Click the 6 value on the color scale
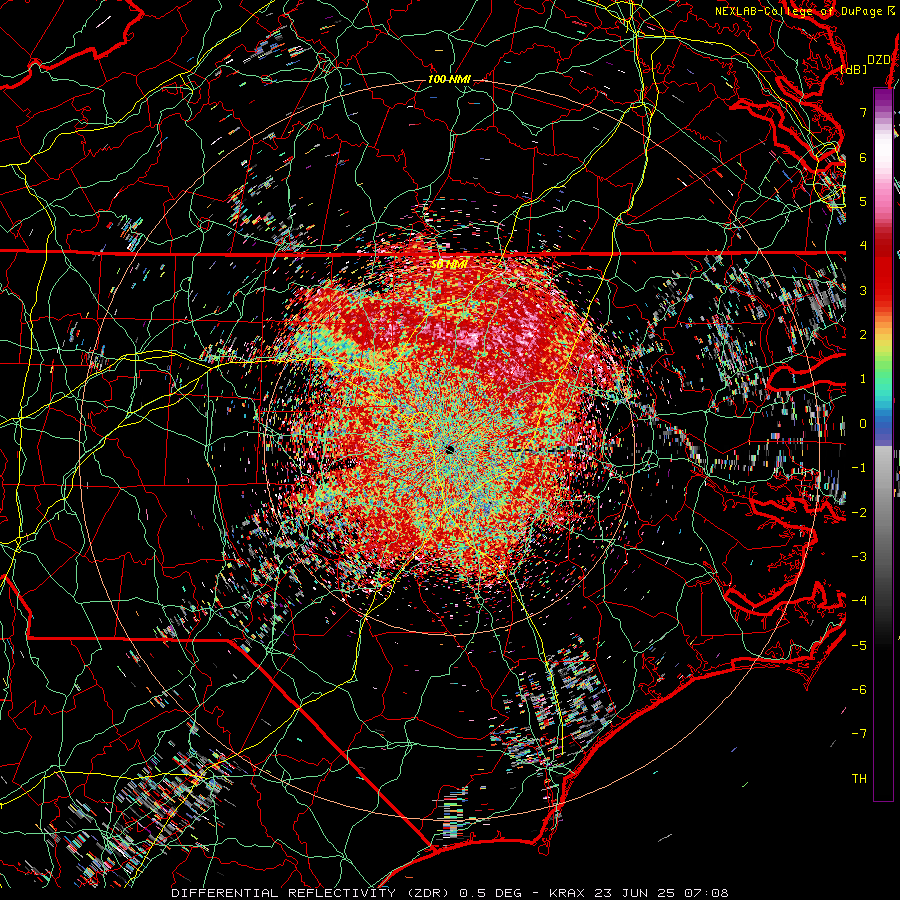This screenshot has height=900, width=900. coord(863,157)
